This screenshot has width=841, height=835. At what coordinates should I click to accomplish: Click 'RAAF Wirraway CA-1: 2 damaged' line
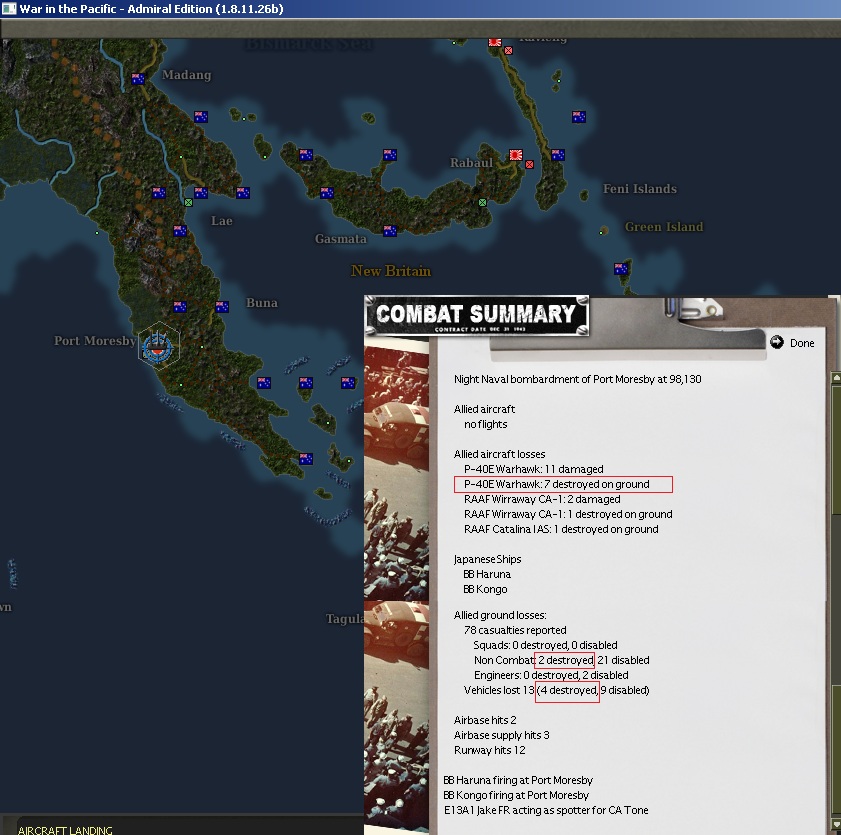click(542, 499)
